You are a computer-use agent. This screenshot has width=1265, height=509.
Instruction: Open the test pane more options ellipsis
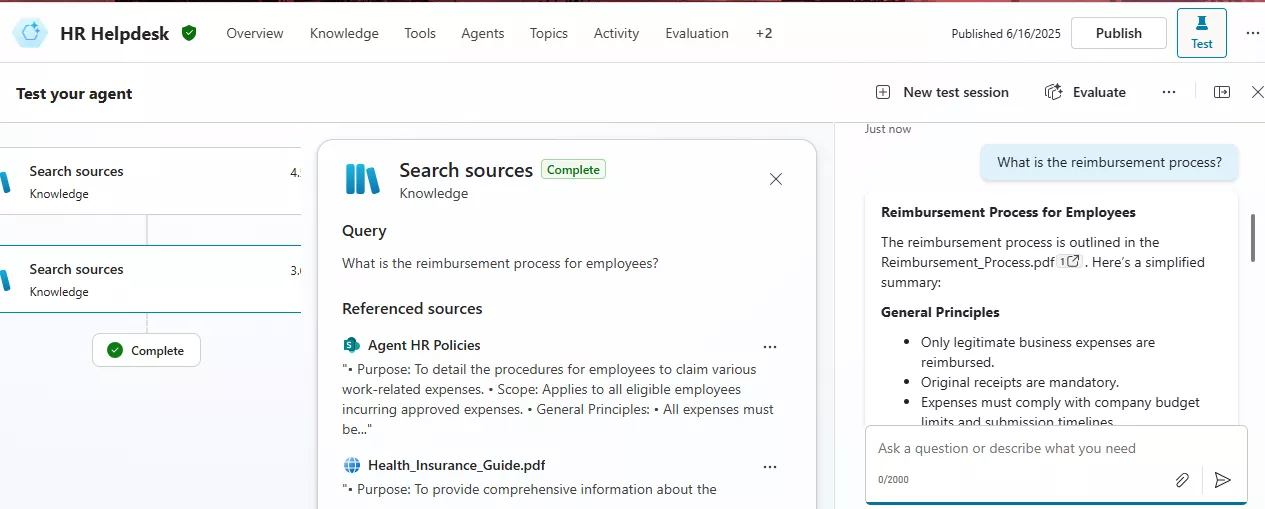pyautogui.click(x=1169, y=92)
